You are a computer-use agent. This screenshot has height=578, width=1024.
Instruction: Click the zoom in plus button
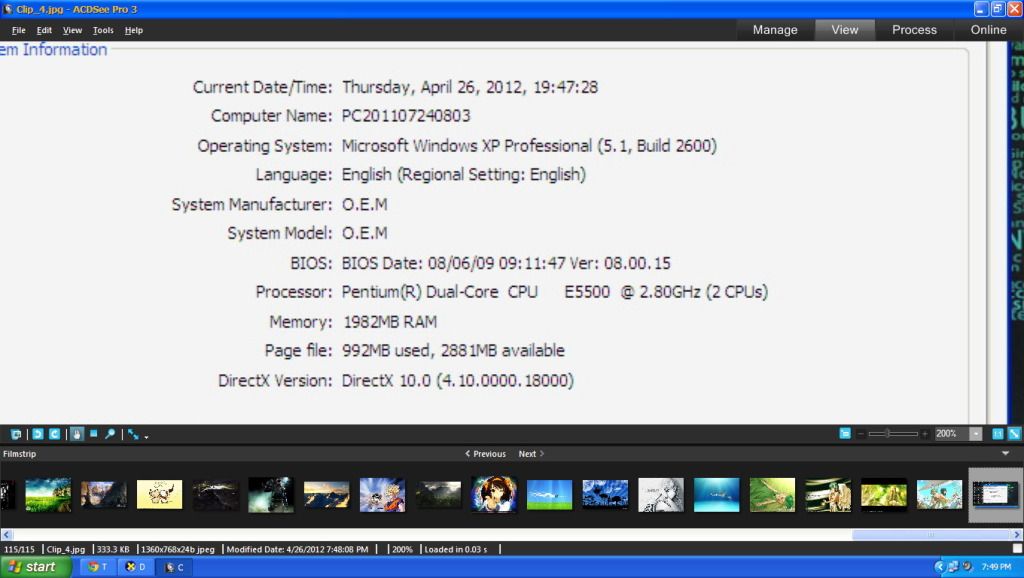pyautogui.click(x=925, y=434)
